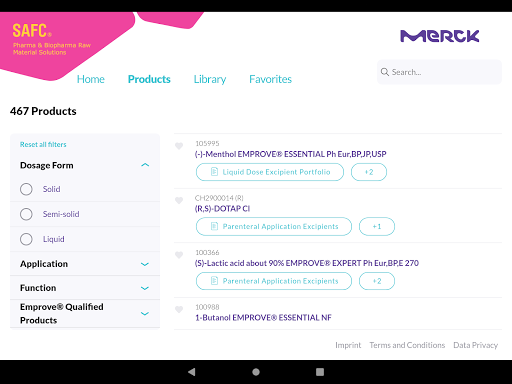Screen dimensions: 512x384
Task: Expand the Application filter section
Action: point(145,264)
